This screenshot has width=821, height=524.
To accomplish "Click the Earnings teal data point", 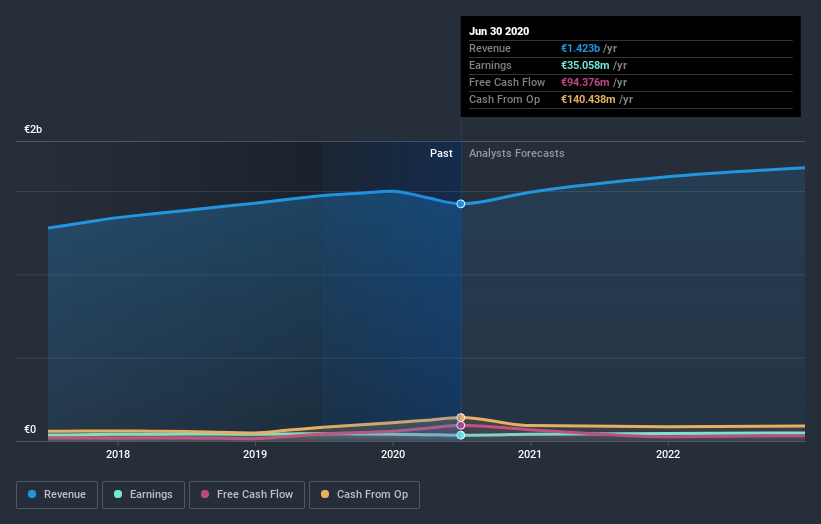I will point(461,435).
